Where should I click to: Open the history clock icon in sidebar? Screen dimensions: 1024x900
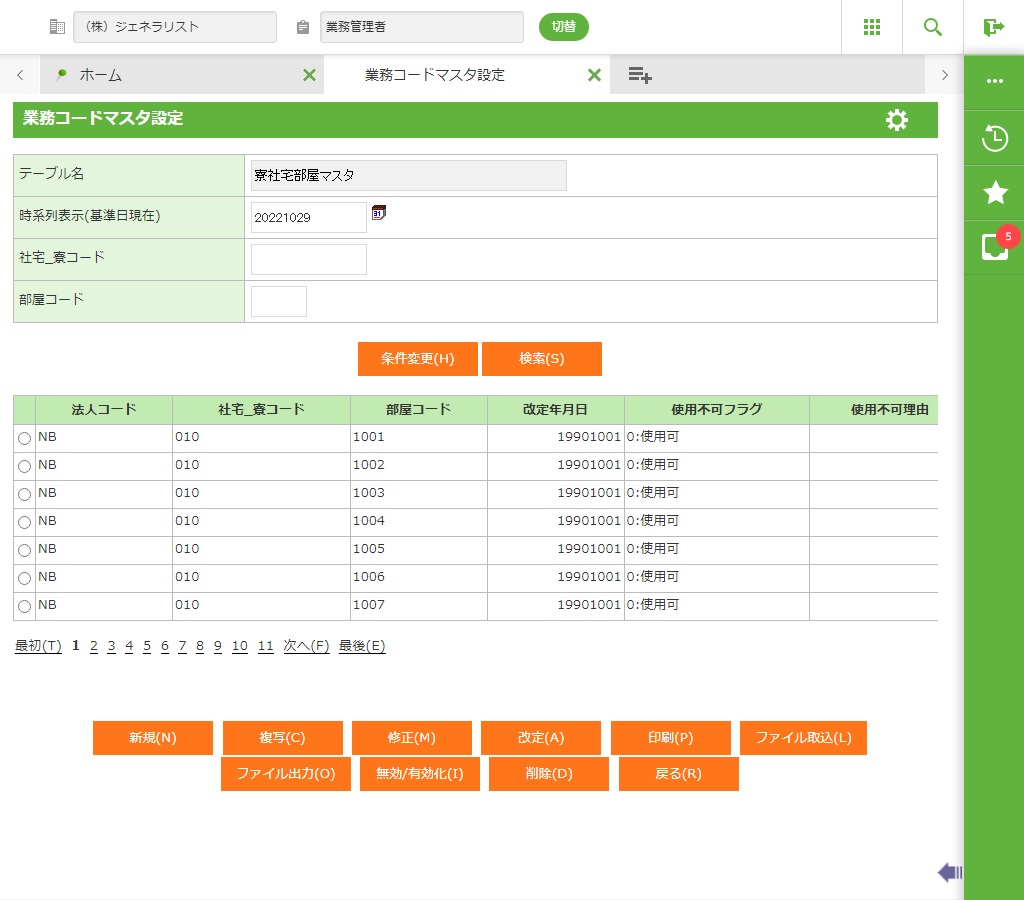click(x=994, y=138)
